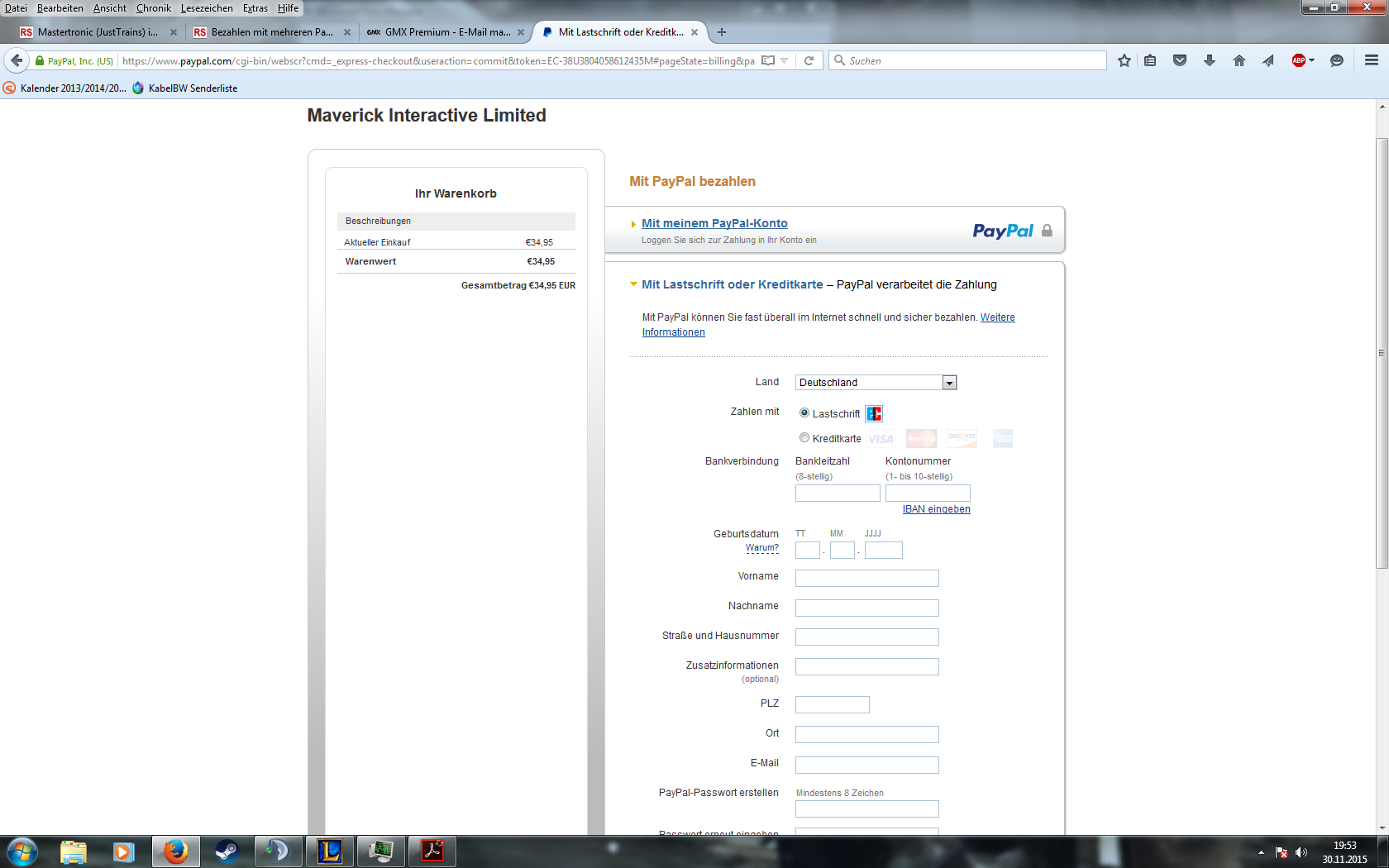Select the Kreditkarte payment option
Image resolution: width=1389 pixels, height=868 pixels.
coord(804,437)
